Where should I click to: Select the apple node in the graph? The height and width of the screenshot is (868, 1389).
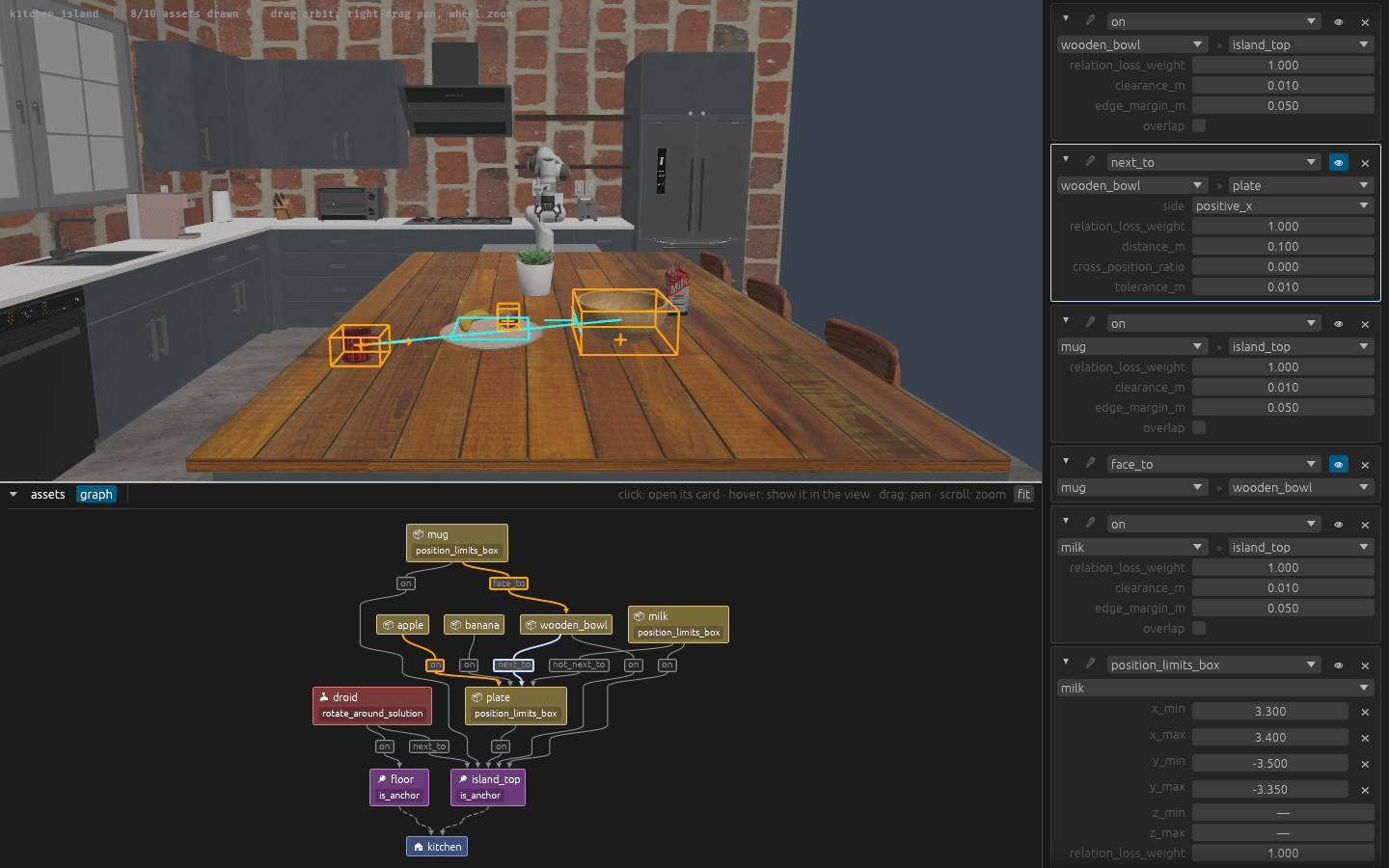403,625
